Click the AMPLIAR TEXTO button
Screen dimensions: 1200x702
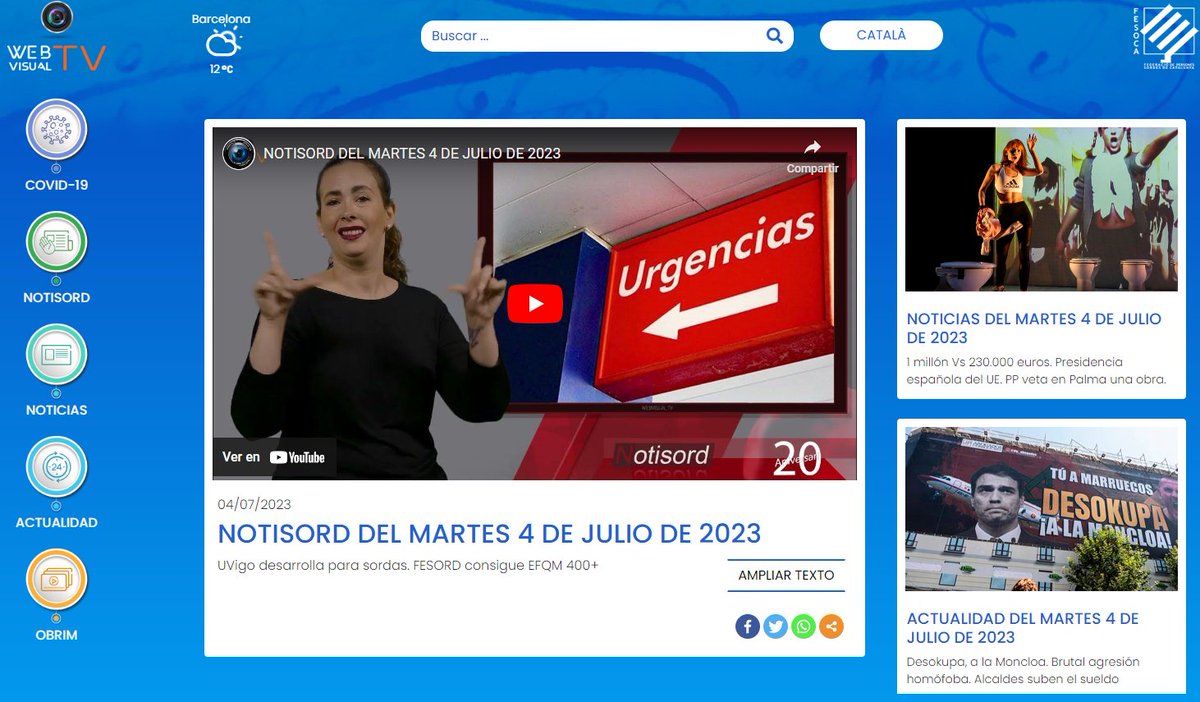(x=786, y=575)
